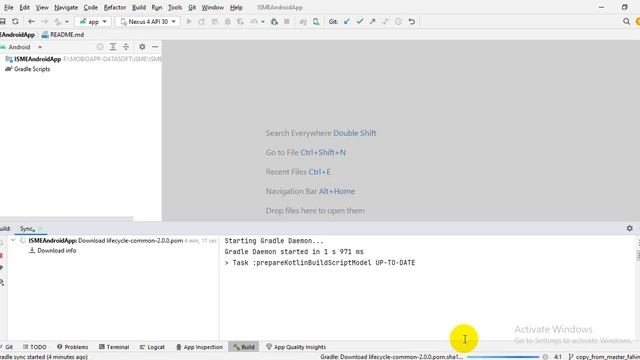Click Git Commit green checkmark icon

click(x=360, y=22)
